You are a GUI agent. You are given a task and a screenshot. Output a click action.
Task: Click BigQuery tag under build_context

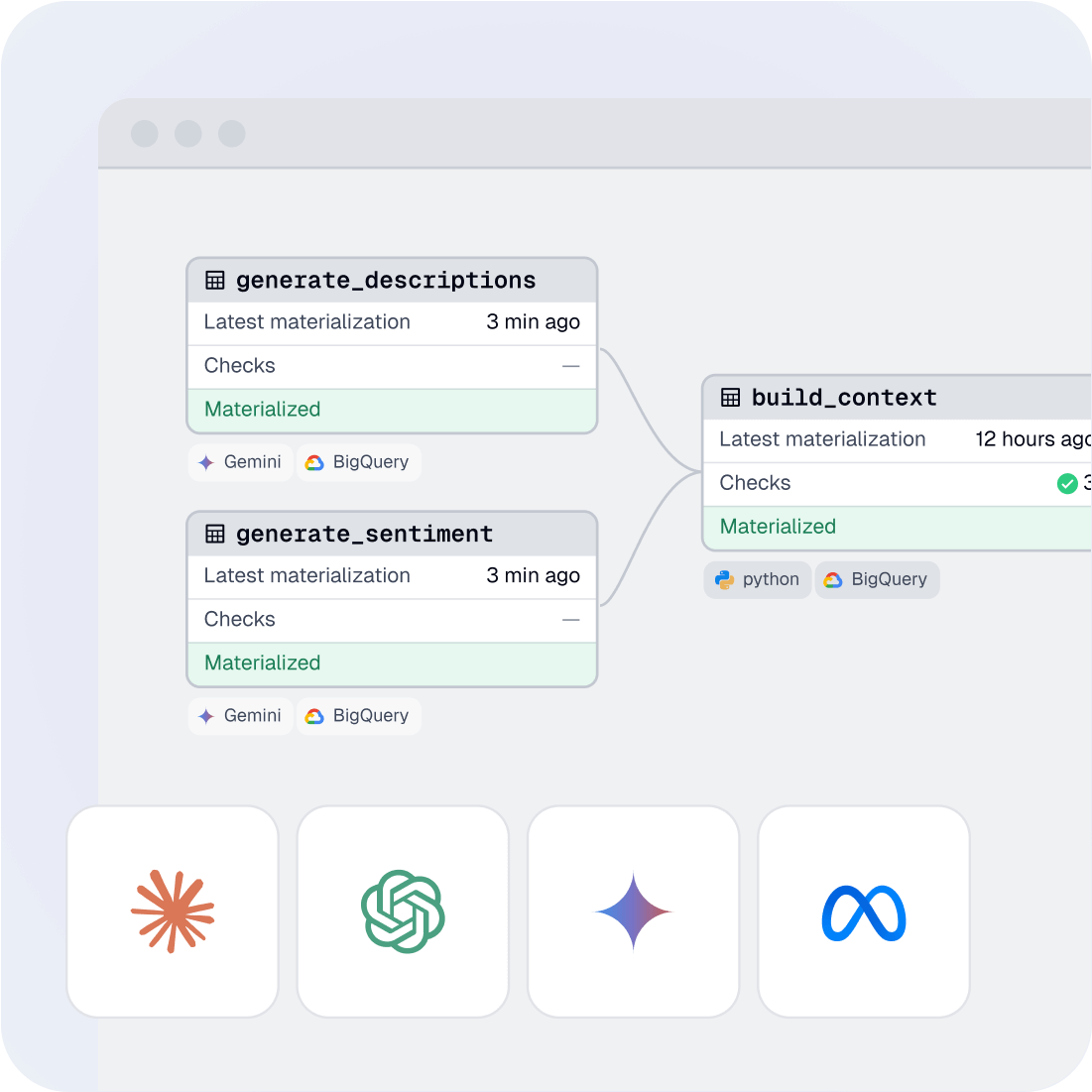tap(877, 579)
